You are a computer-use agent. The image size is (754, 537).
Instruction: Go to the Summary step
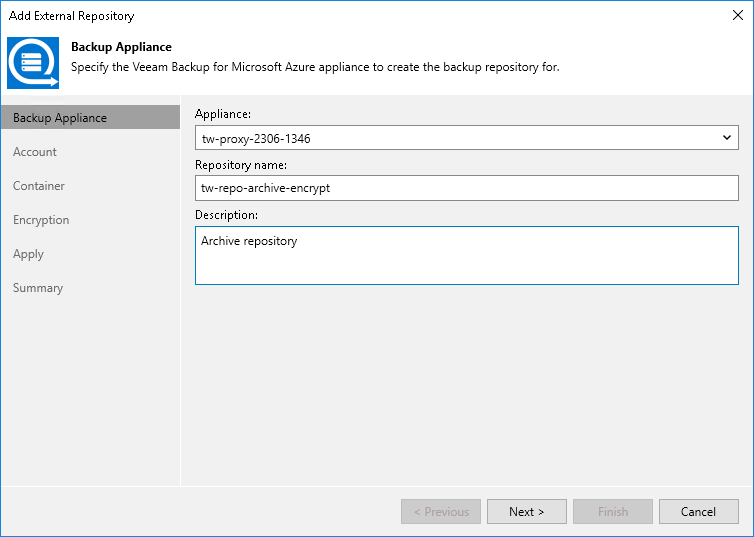coord(38,288)
